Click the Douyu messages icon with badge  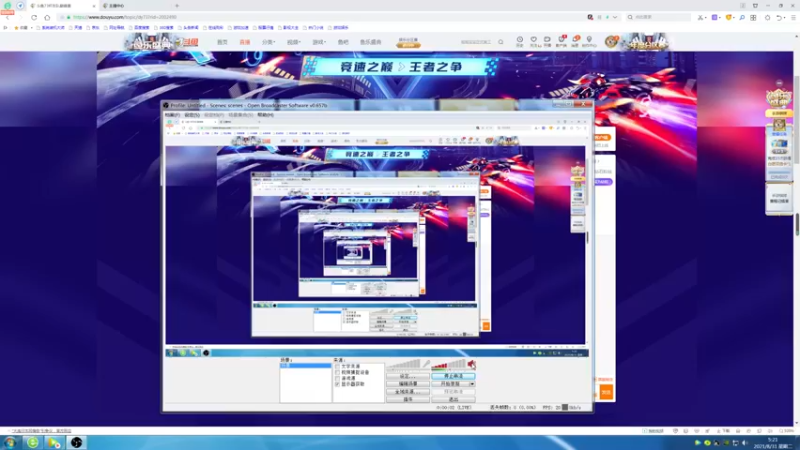[575, 41]
